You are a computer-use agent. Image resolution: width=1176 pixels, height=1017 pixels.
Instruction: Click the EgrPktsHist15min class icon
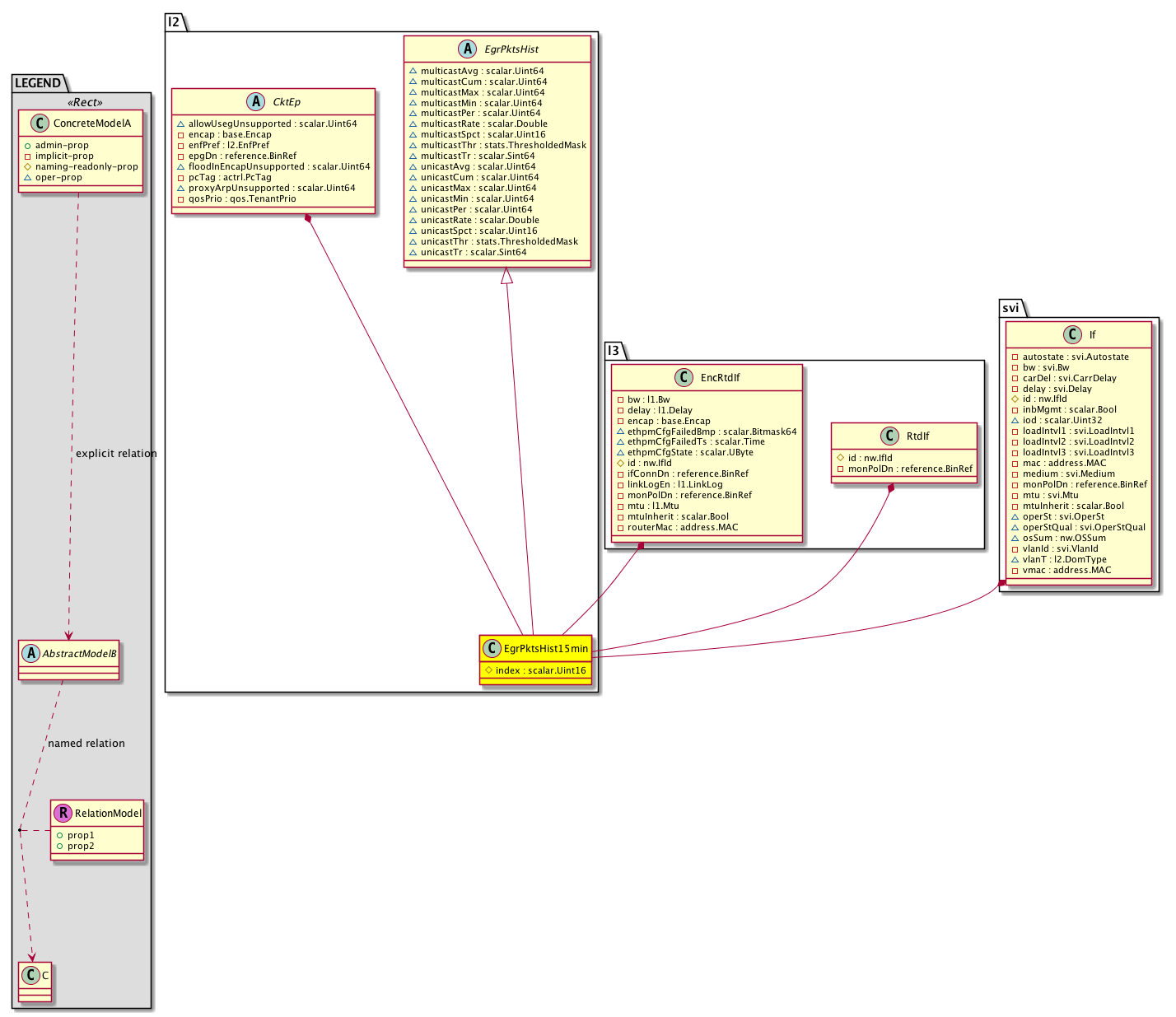[x=492, y=649]
